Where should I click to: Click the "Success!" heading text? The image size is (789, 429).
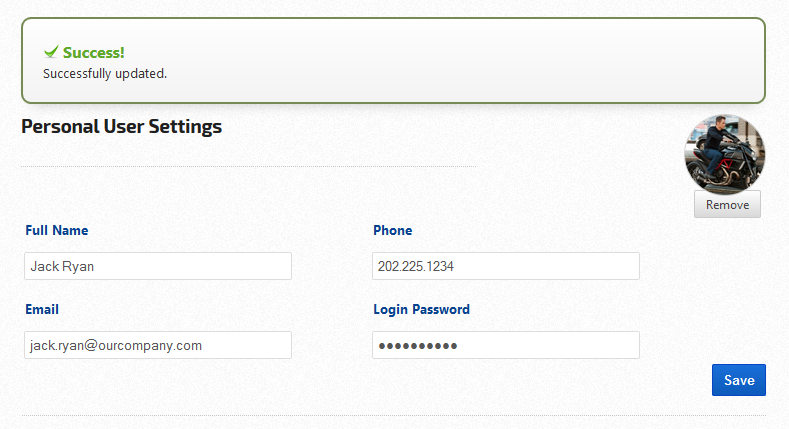pos(93,53)
